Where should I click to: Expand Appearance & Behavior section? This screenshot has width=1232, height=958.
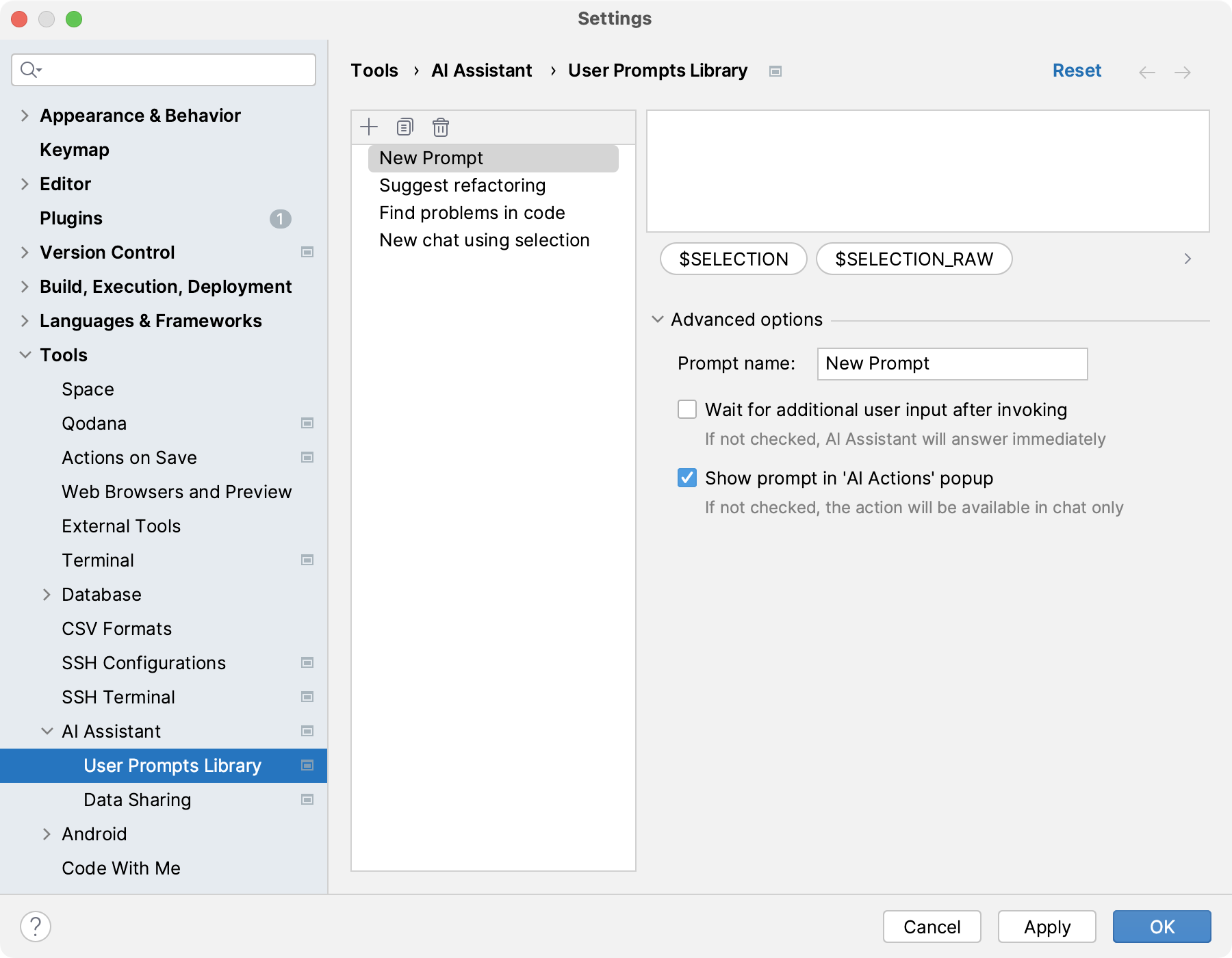[25, 115]
